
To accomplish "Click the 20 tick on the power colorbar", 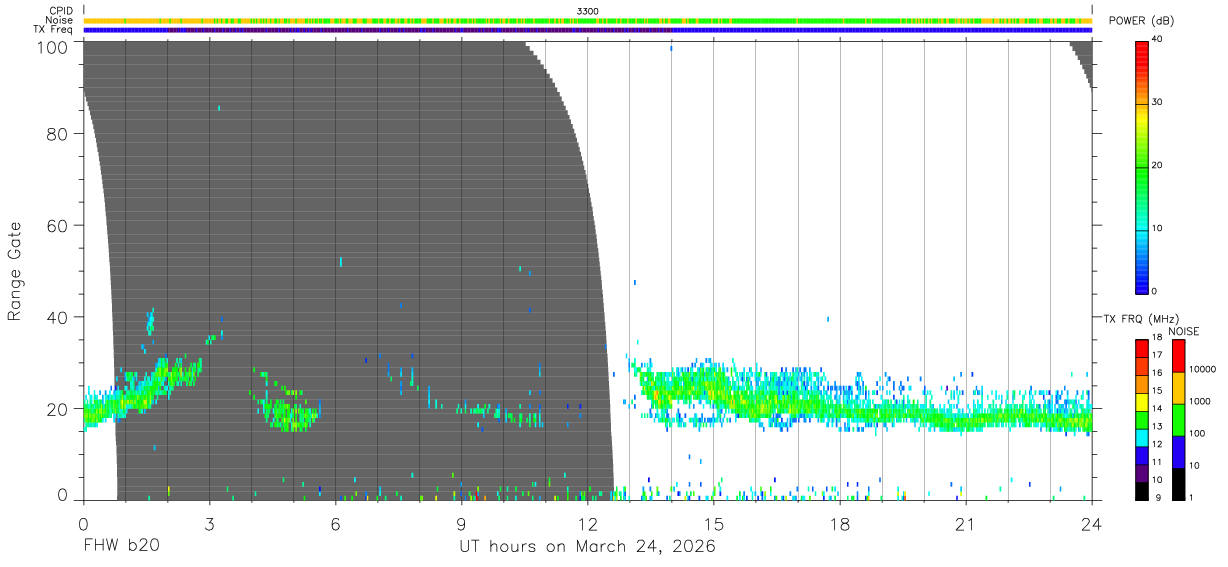I will (1158, 165).
